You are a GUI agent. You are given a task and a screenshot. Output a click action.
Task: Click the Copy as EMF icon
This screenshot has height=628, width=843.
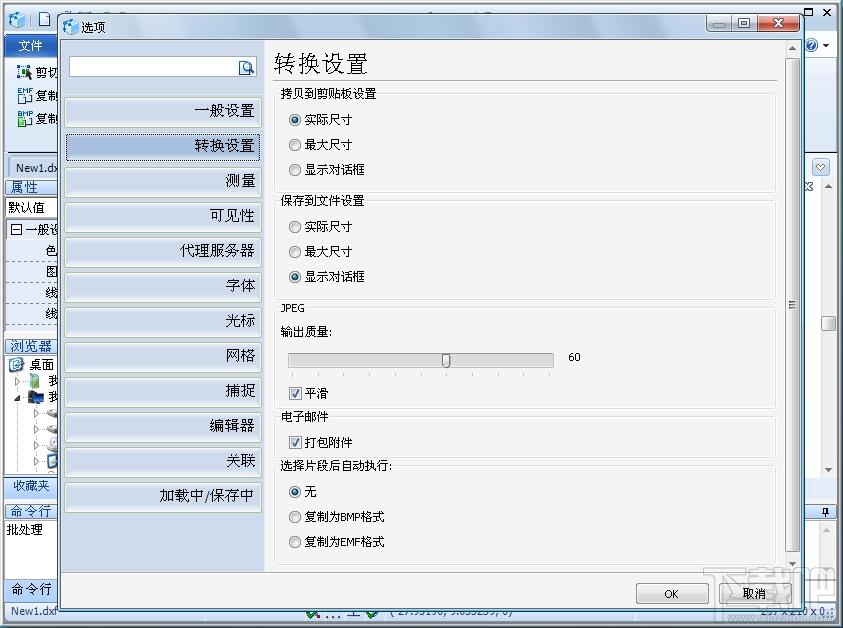pos(25,95)
